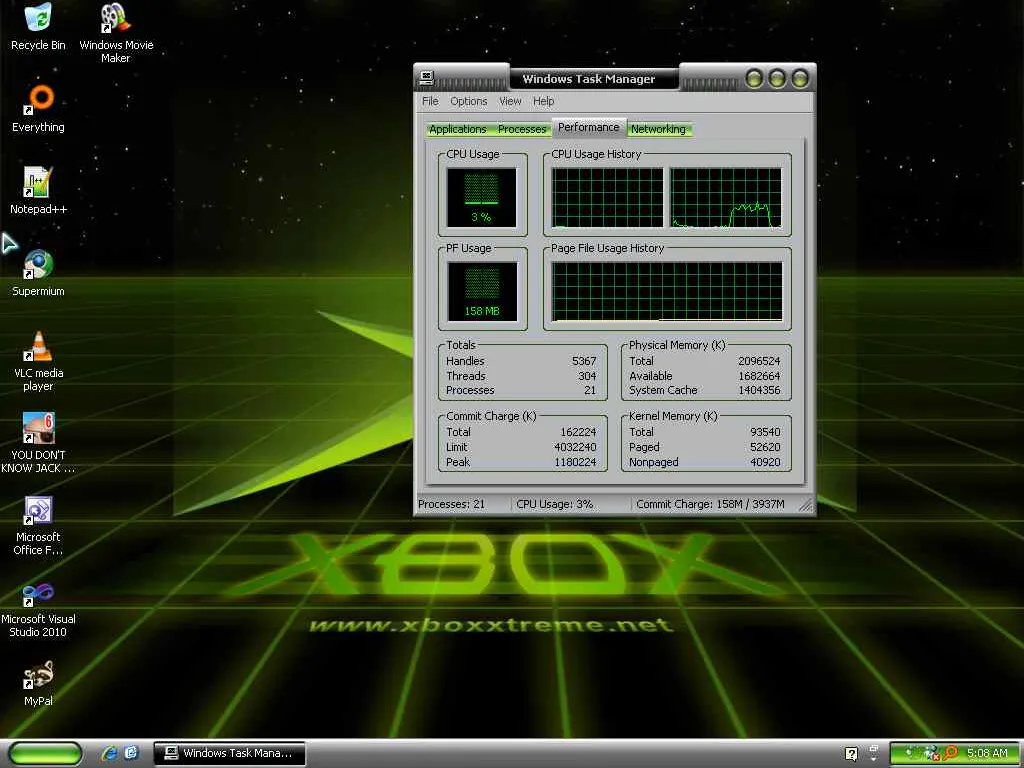Click the Task Manager resize grip corner

click(x=806, y=505)
